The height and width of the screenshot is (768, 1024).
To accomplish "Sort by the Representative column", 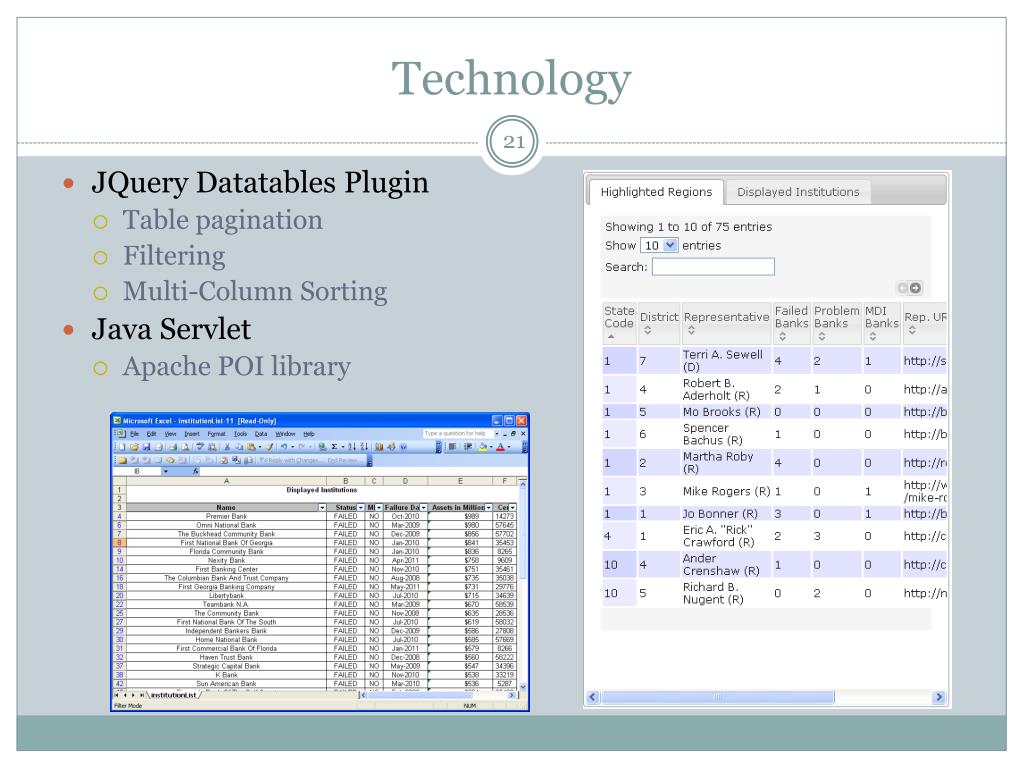I will click(x=726, y=323).
